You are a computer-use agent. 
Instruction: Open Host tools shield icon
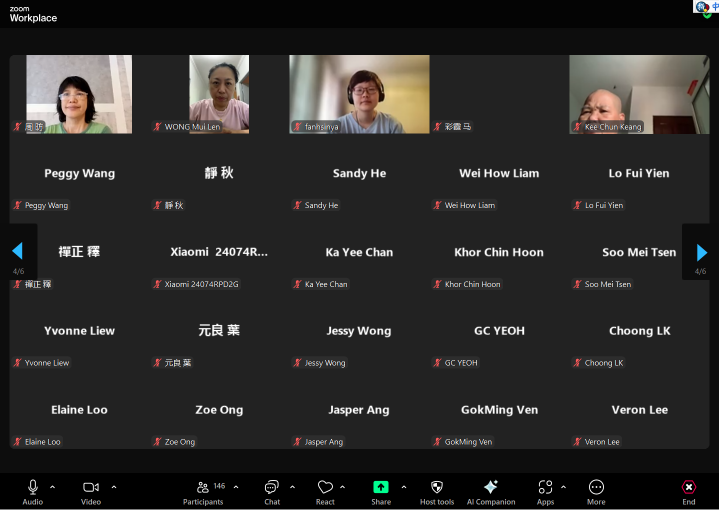437,488
